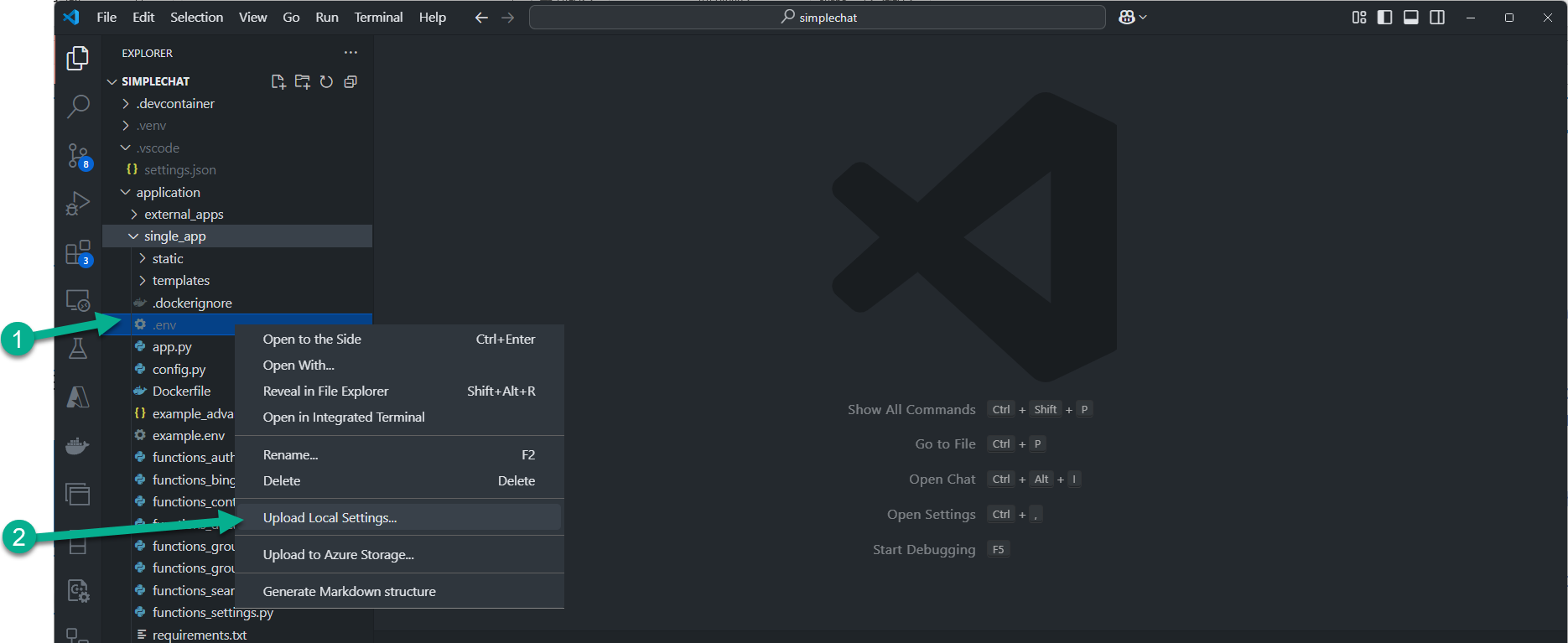Click Refresh Explorer icon
The height and width of the screenshot is (643, 1568).
326,81
